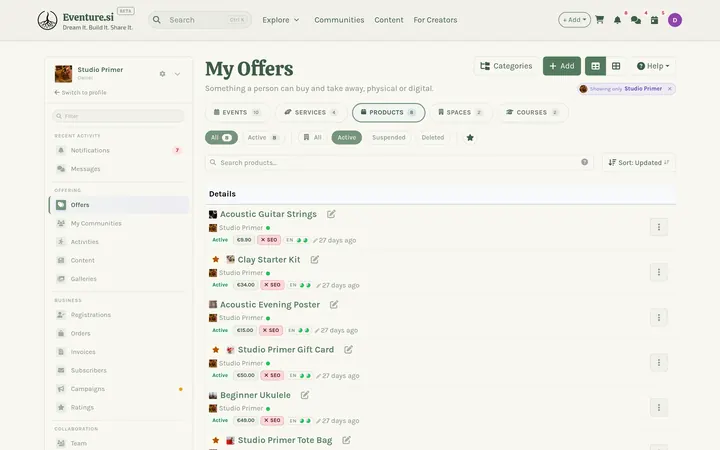Go to For Creators page
This screenshot has height=450, width=720.
[435, 20]
